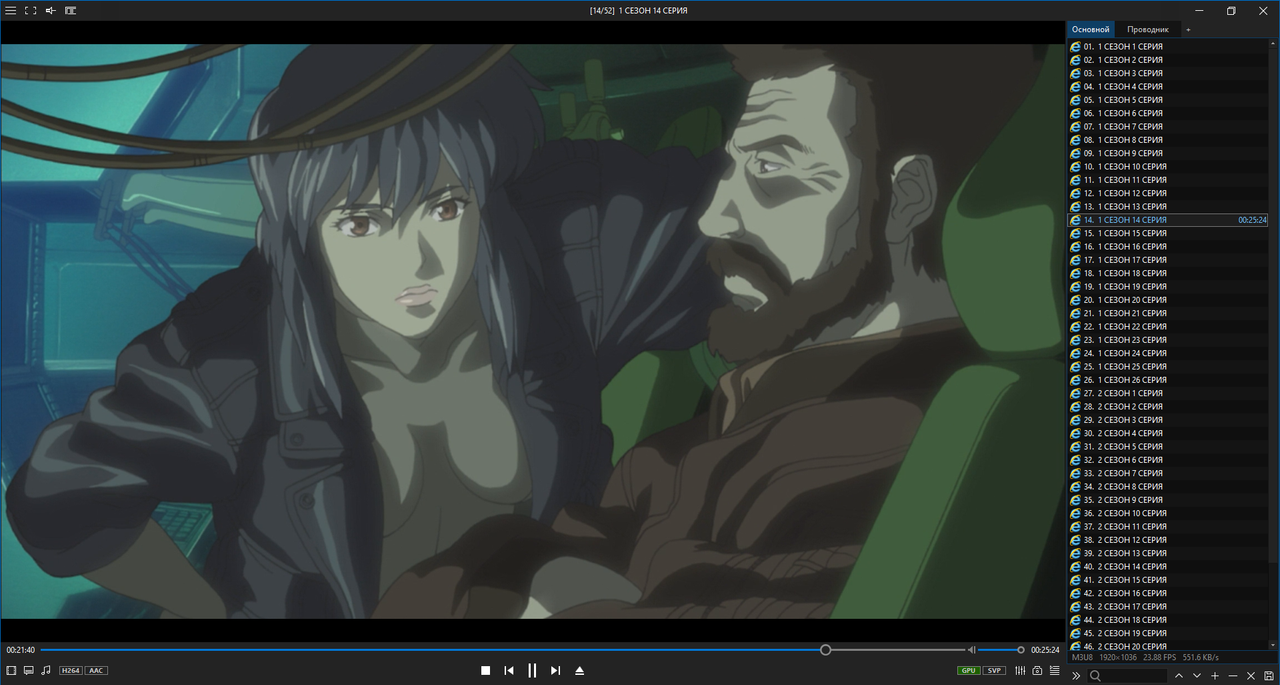Toggle fullscreen mode icon in title bar

point(30,10)
